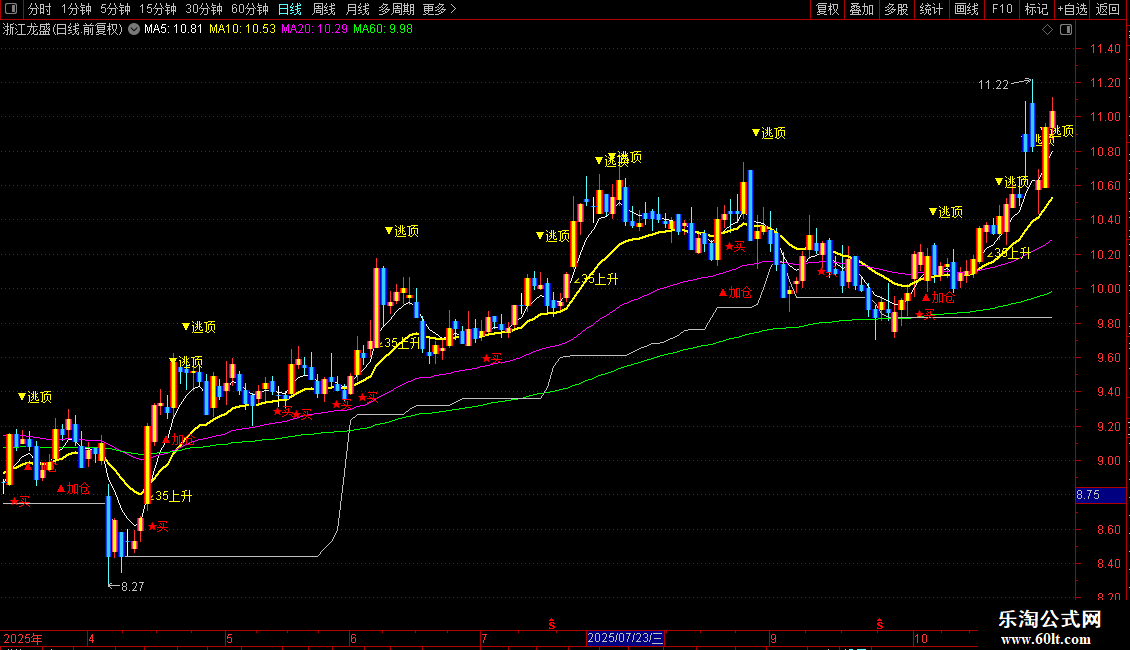Click the 8.27 low price label
Screen dimensions: 1130x650
pos(133,587)
